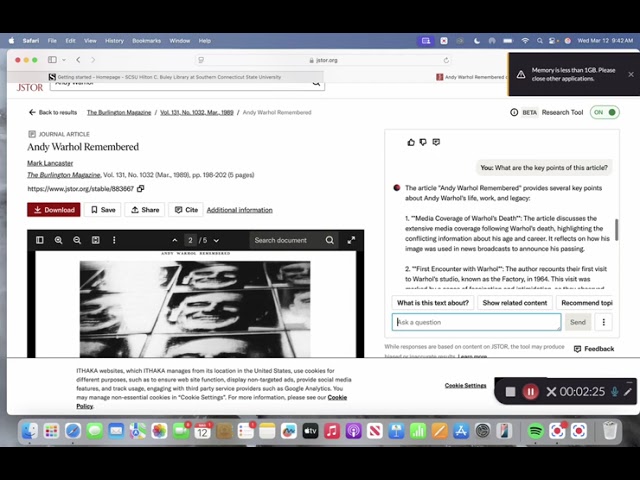Pause the screen recording
This screenshot has width=640, height=480.
[531, 392]
